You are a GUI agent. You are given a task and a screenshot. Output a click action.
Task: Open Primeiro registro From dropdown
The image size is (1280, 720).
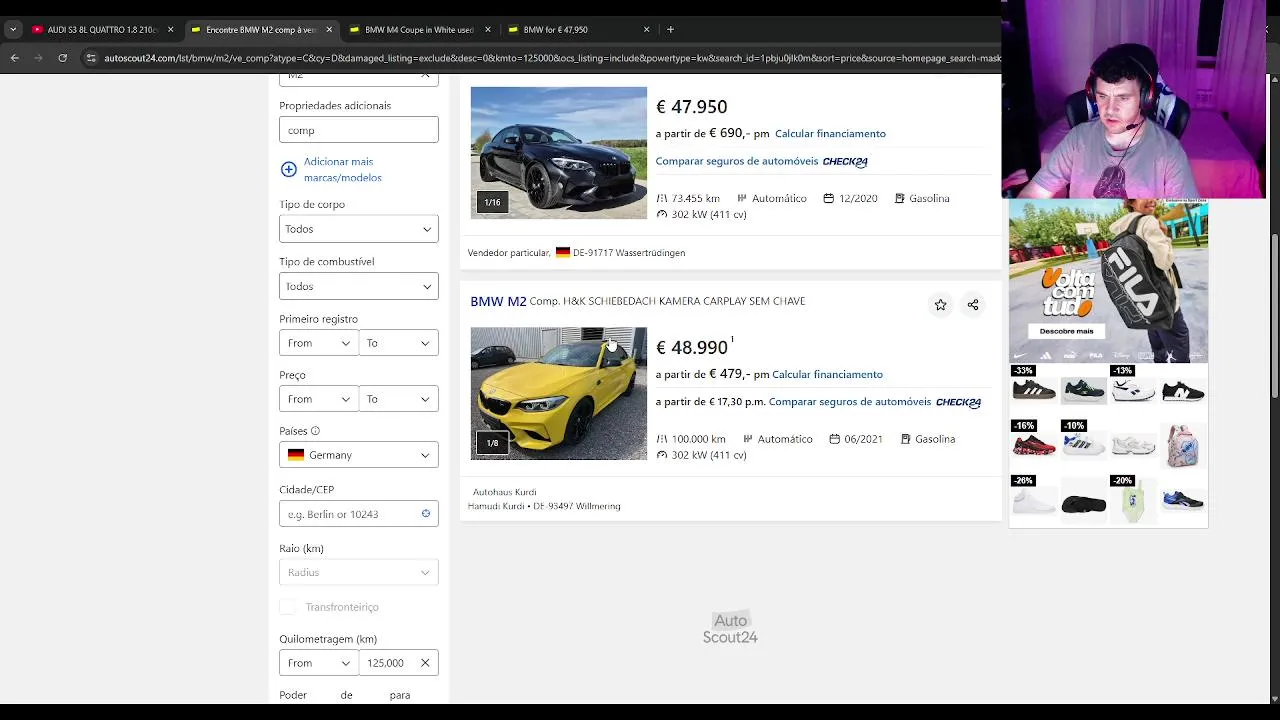point(318,343)
